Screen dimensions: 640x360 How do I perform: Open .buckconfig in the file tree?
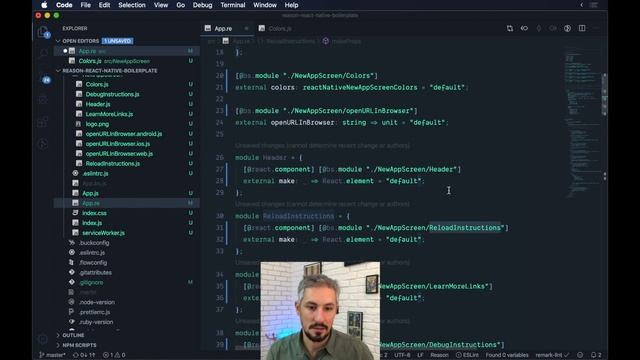coord(94,243)
